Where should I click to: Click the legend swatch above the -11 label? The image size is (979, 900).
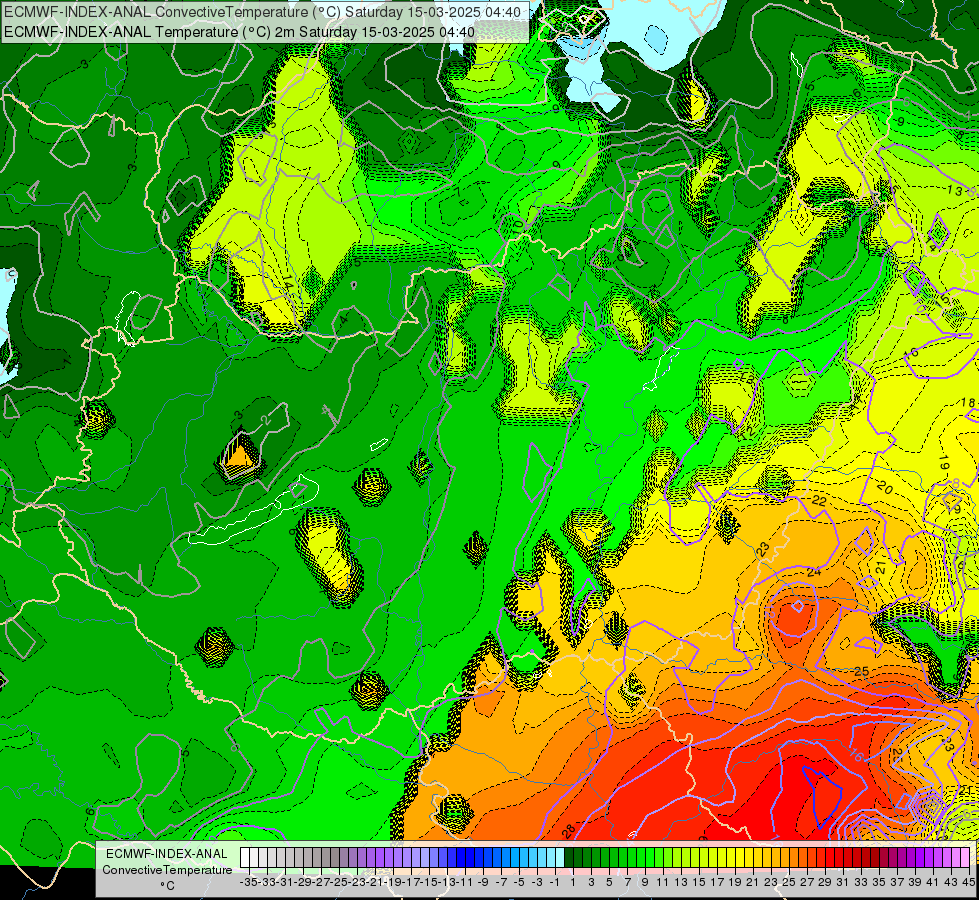[x=461, y=857]
